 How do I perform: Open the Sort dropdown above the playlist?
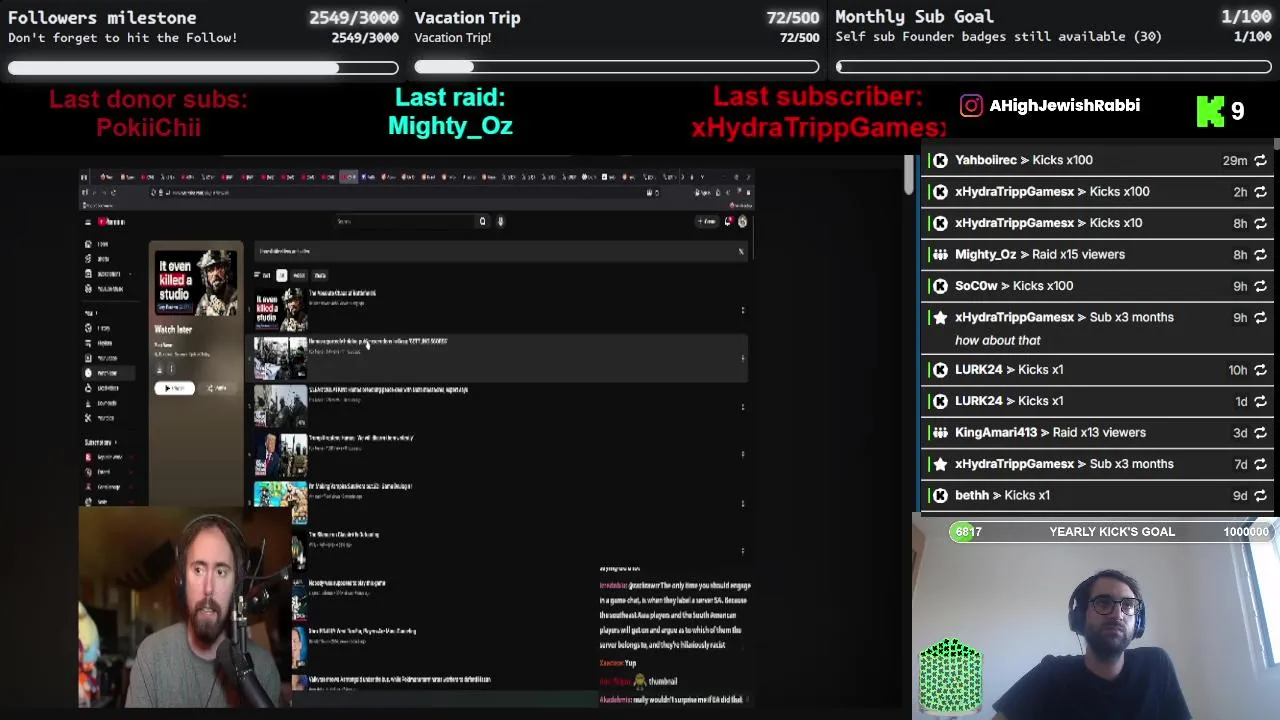point(262,275)
